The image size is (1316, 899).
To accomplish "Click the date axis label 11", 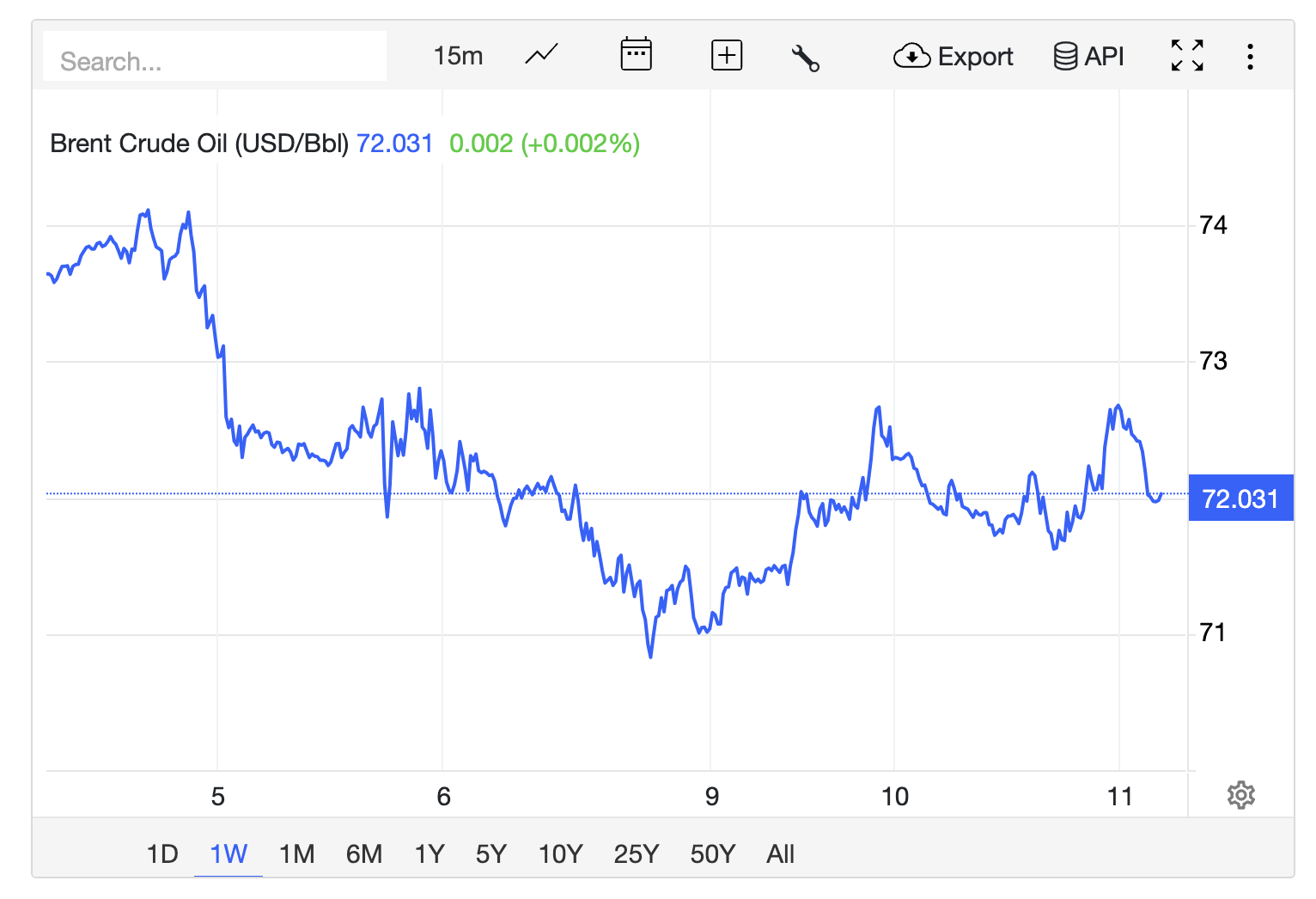I will (x=1119, y=797).
